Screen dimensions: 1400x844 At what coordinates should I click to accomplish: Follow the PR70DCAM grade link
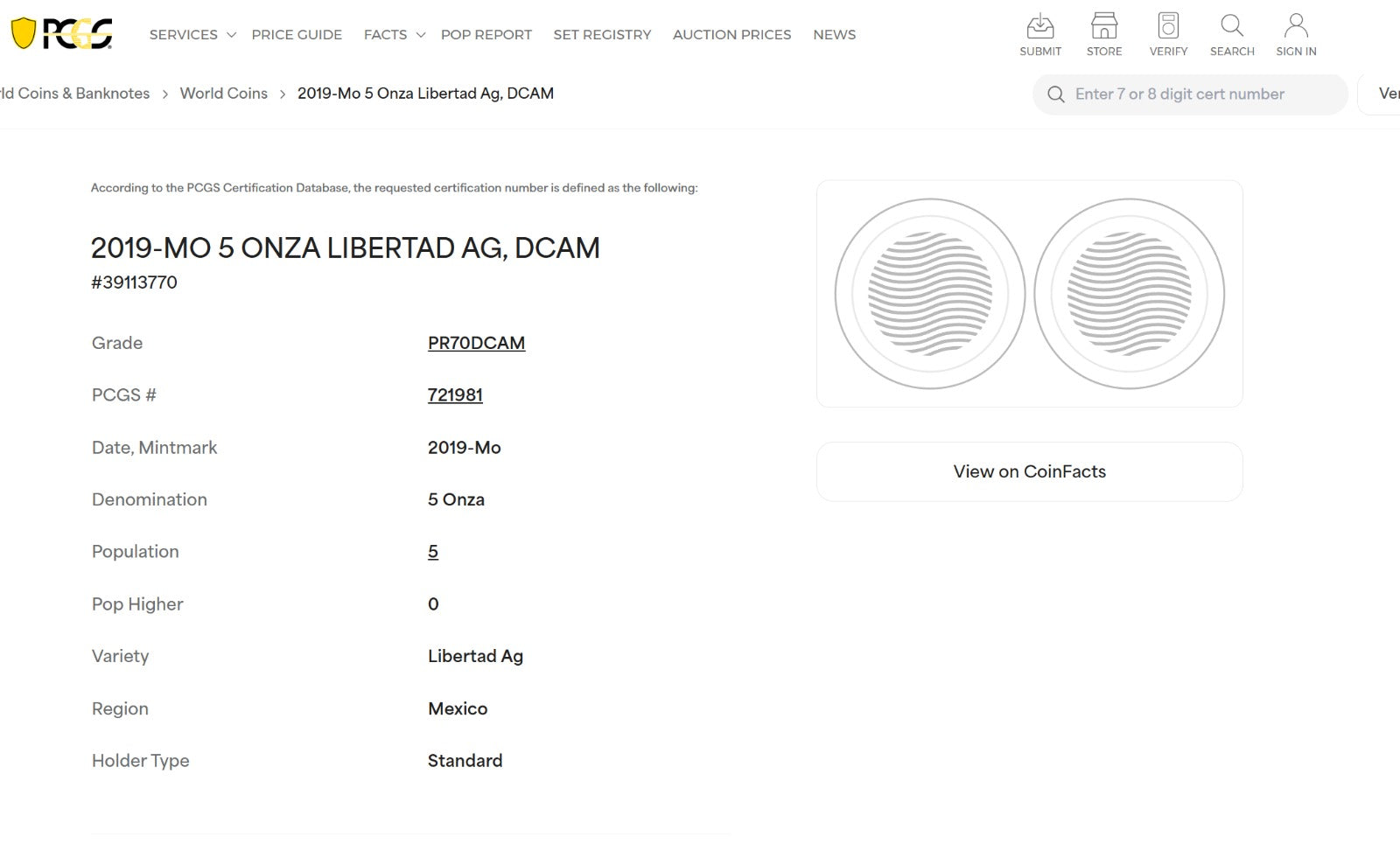pyautogui.click(x=476, y=343)
